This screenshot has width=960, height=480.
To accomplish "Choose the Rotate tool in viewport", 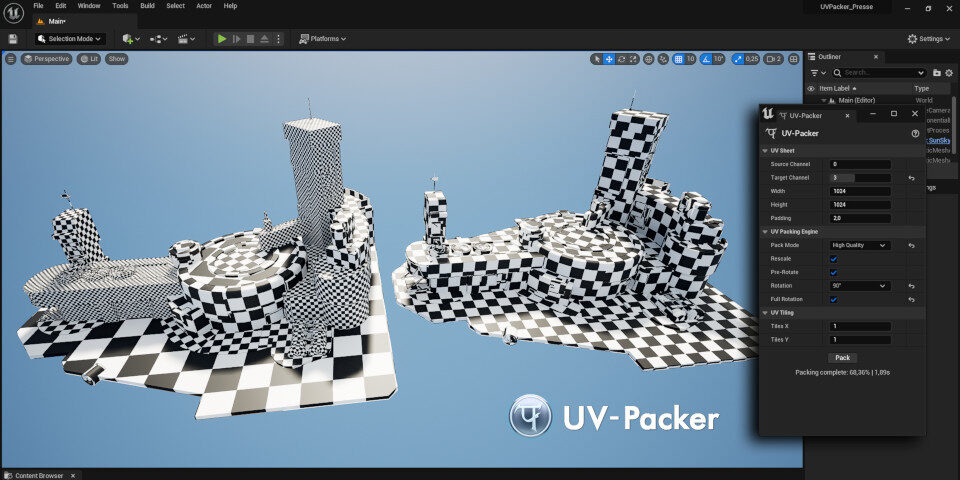I will 621,59.
